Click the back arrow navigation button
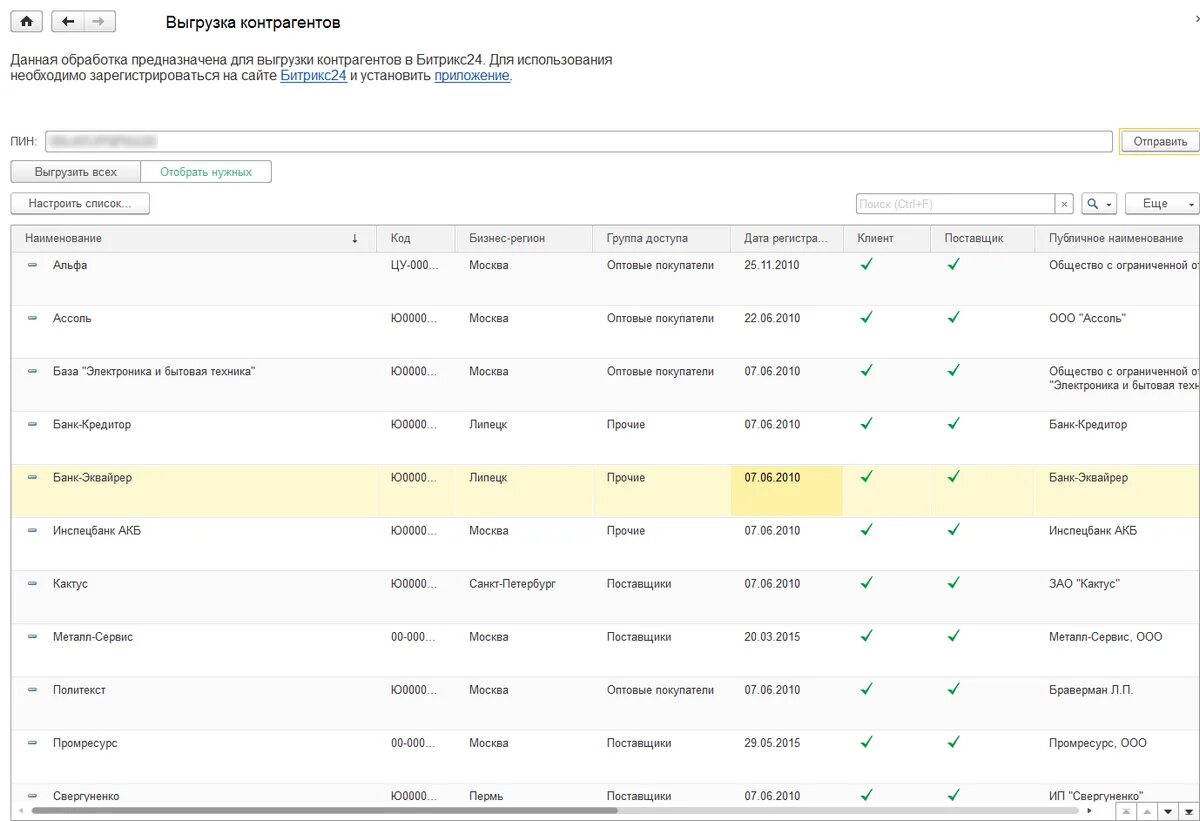1200x821 pixels. [68, 21]
